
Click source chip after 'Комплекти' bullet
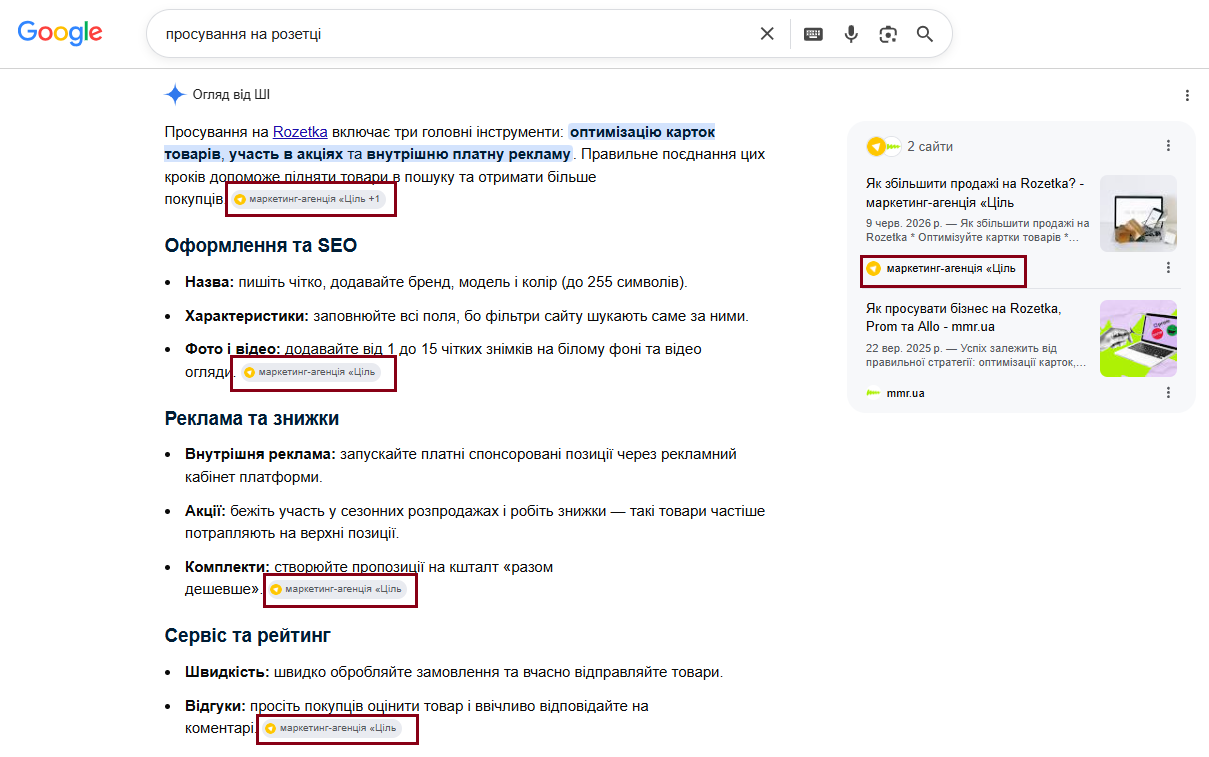pos(336,589)
